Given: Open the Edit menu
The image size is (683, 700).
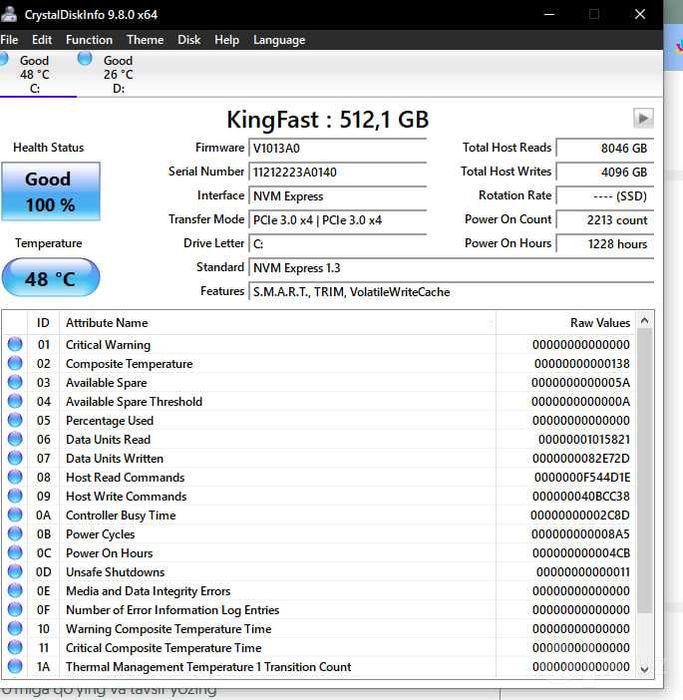Looking at the screenshot, I should tap(42, 40).
